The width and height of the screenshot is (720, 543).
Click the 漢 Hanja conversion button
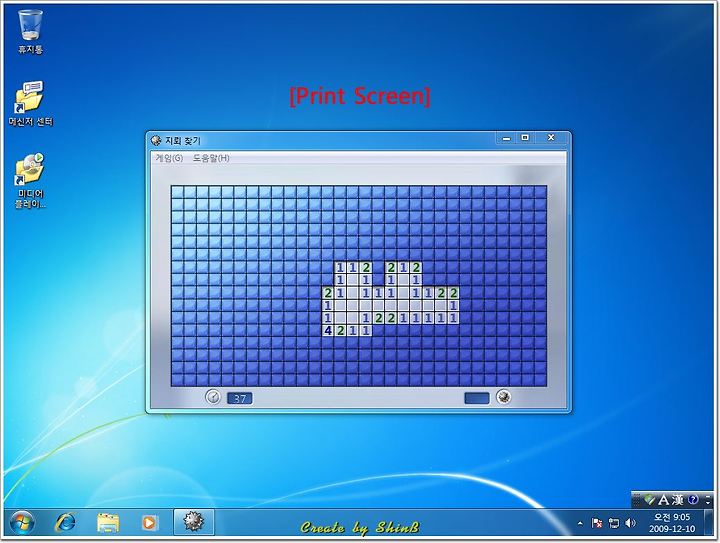(x=678, y=499)
